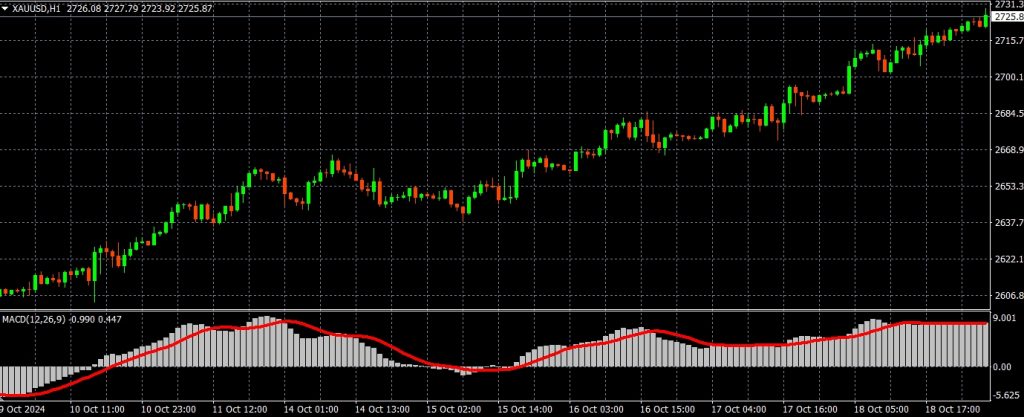Click the -5.625 MACD scale value

[x=1007, y=394]
